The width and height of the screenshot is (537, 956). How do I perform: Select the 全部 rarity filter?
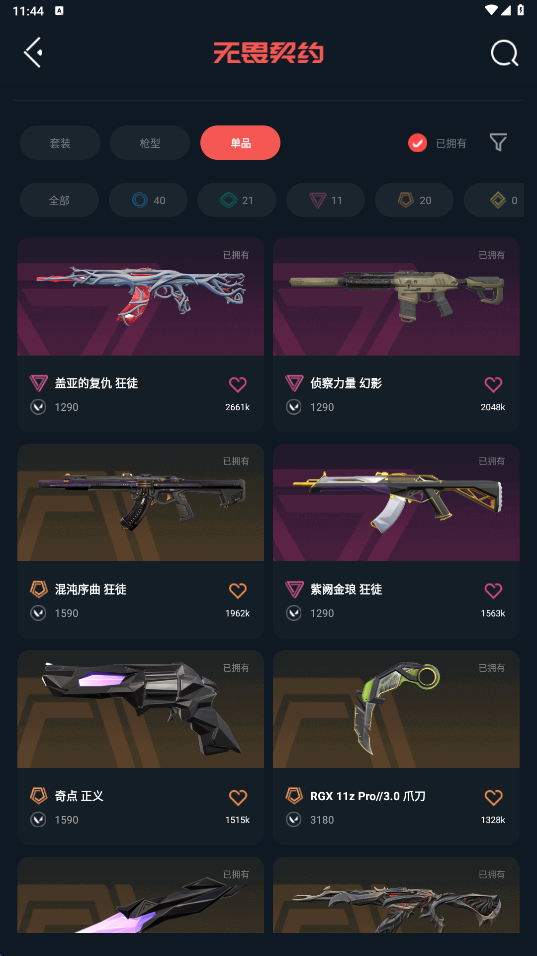[x=59, y=200]
